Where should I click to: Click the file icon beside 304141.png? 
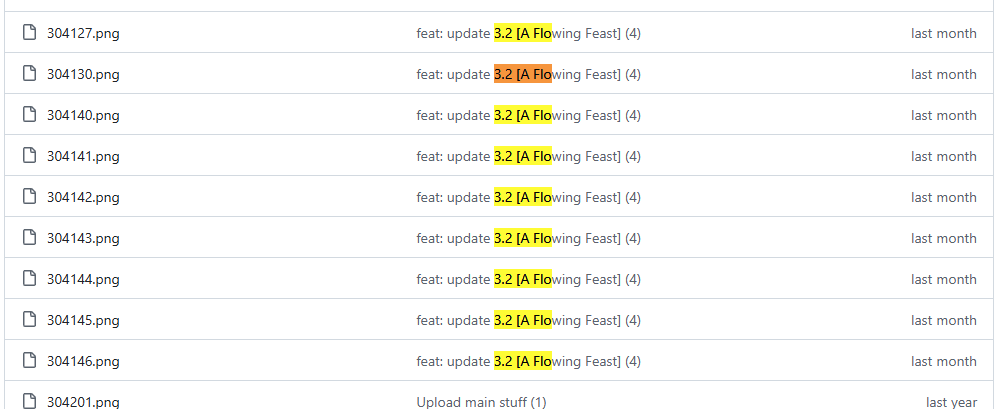coord(29,156)
